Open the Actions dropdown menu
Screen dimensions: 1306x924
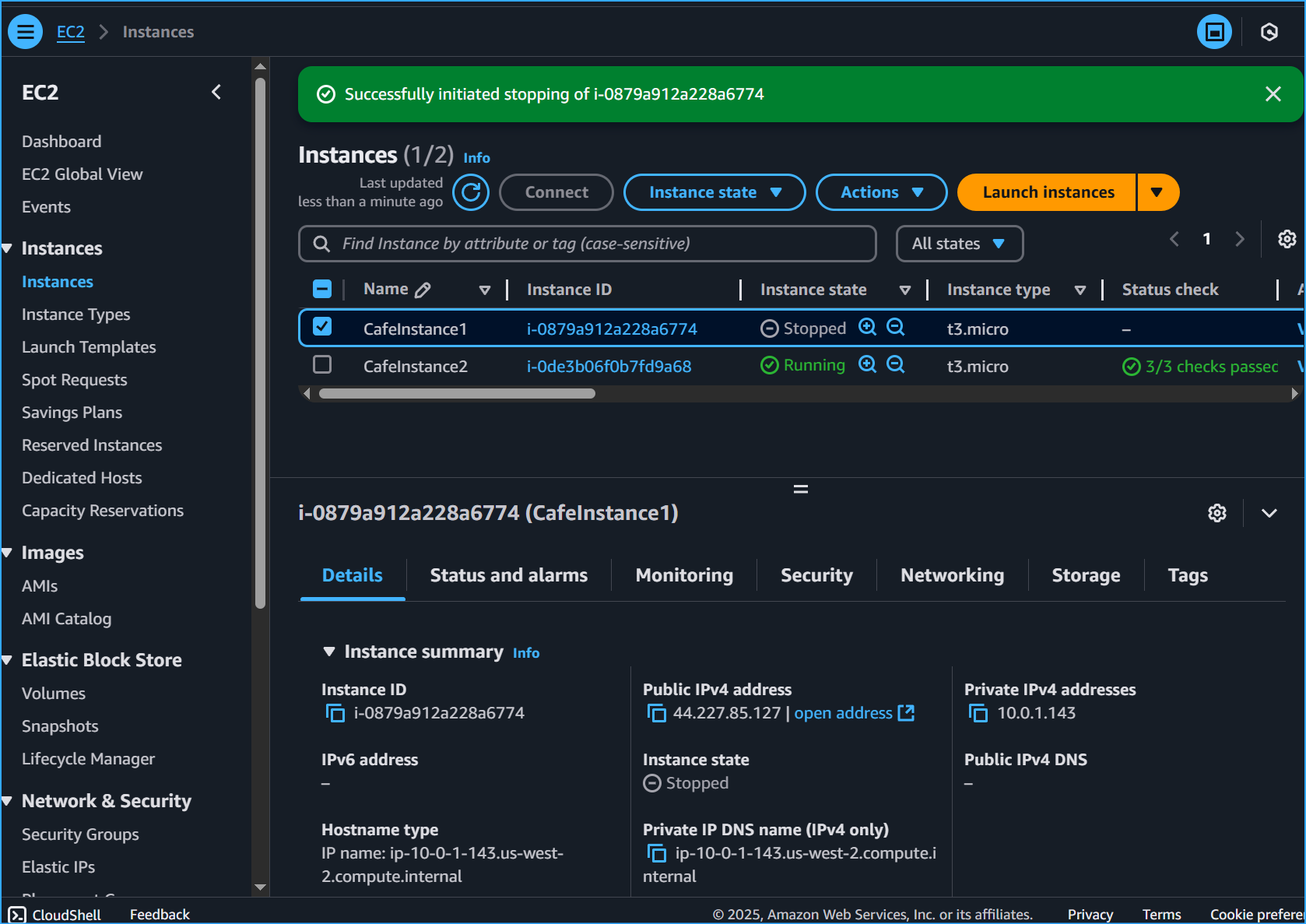click(x=881, y=192)
